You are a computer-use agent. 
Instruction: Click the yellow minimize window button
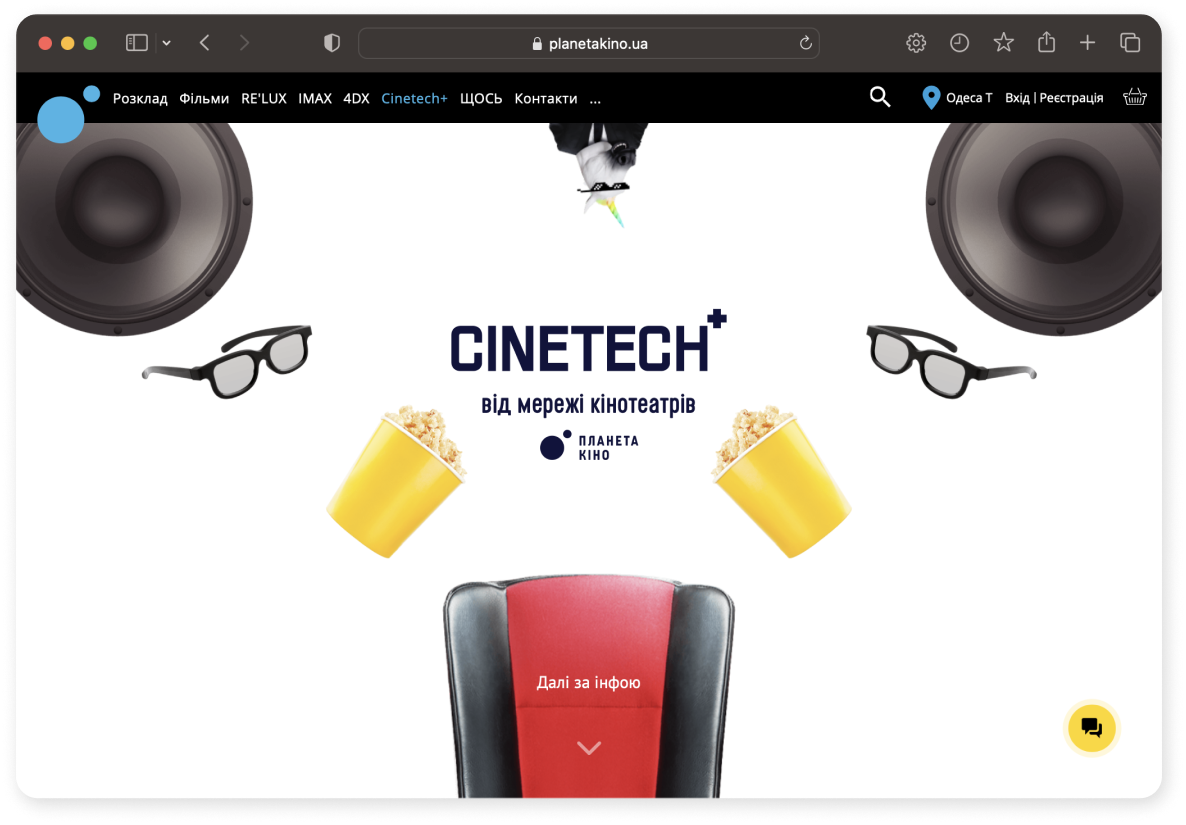coord(67,43)
